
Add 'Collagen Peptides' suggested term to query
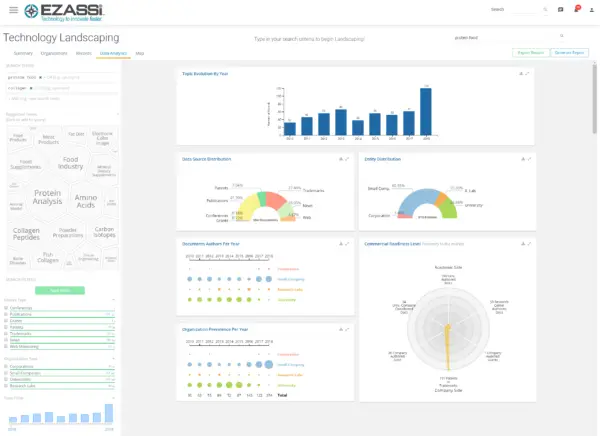pyautogui.click(x=26, y=234)
